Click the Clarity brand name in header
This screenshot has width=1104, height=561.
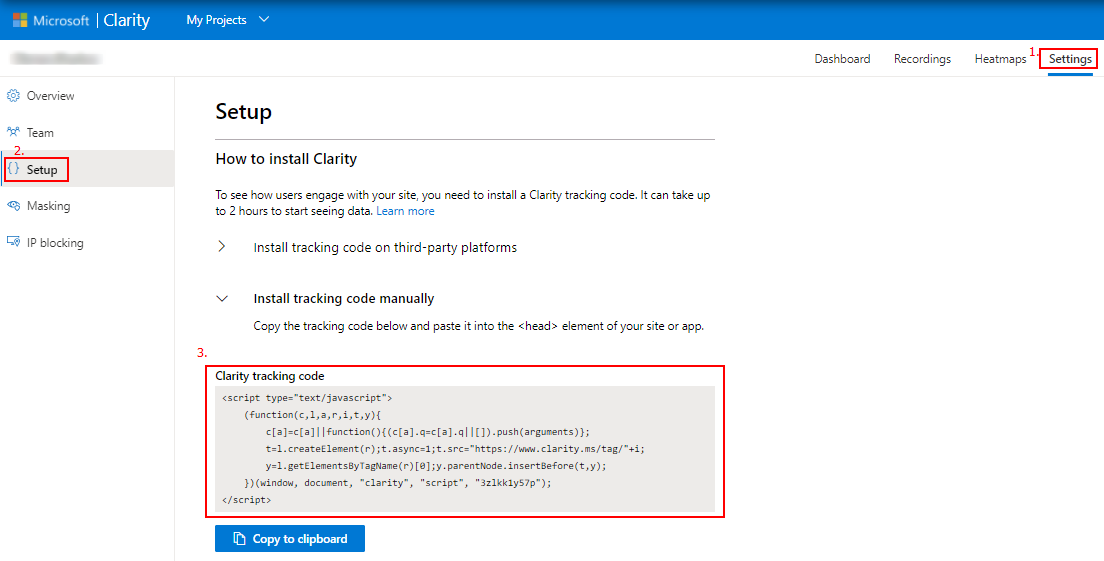[127, 20]
